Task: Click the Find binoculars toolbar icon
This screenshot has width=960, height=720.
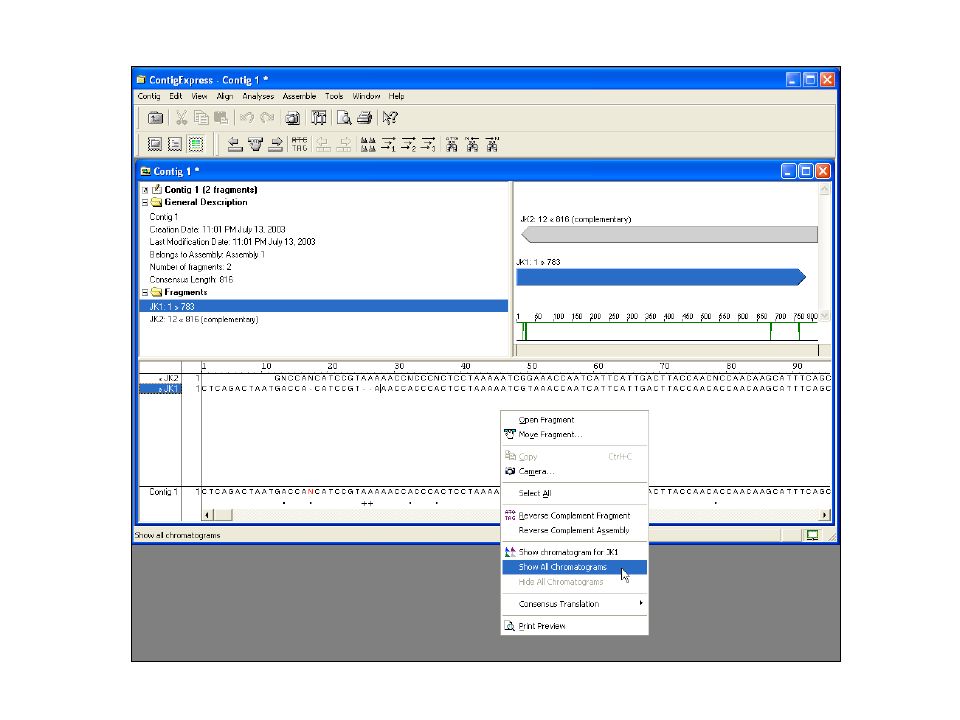Action: pyautogui.click(x=452, y=144)
